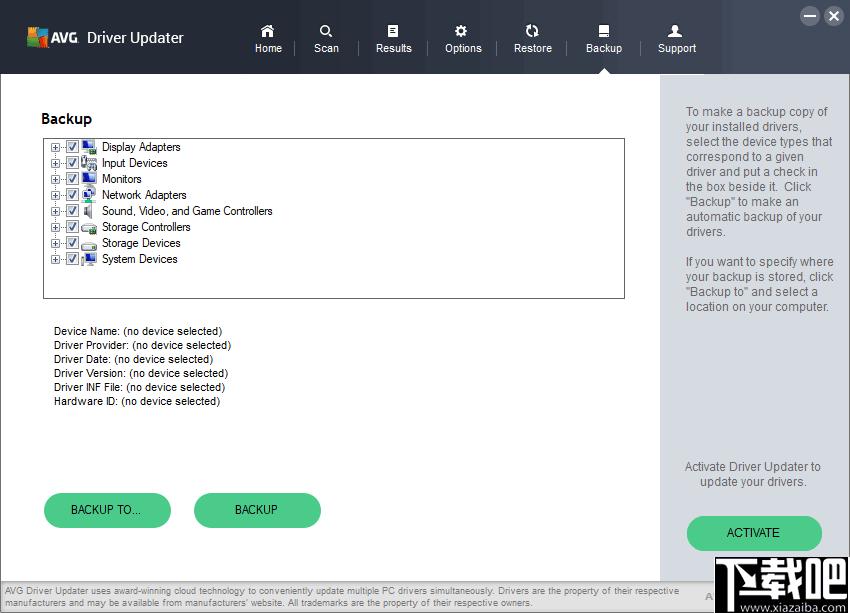Select the Network Adapters icon

point(89,195)
